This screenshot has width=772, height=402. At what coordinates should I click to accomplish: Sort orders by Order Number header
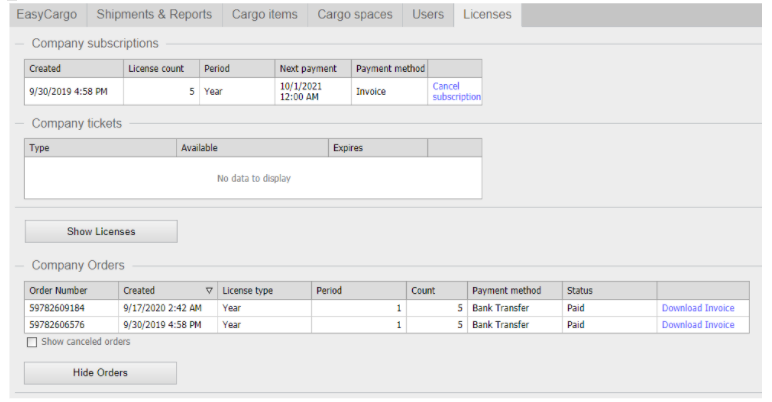coord(58,291)
